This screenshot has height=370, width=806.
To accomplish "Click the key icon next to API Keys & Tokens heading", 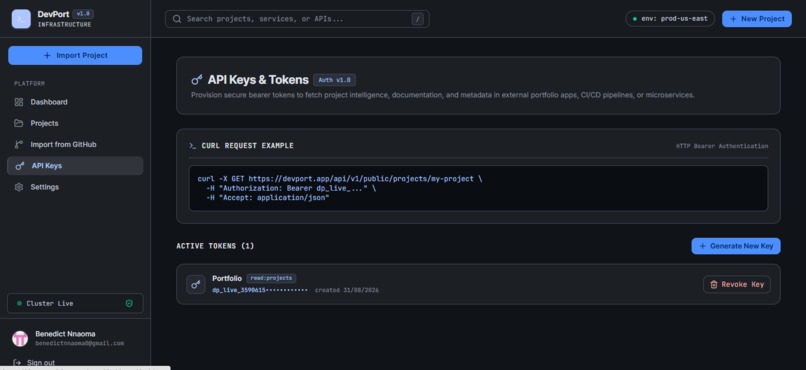I will click(x=196, y=80).
